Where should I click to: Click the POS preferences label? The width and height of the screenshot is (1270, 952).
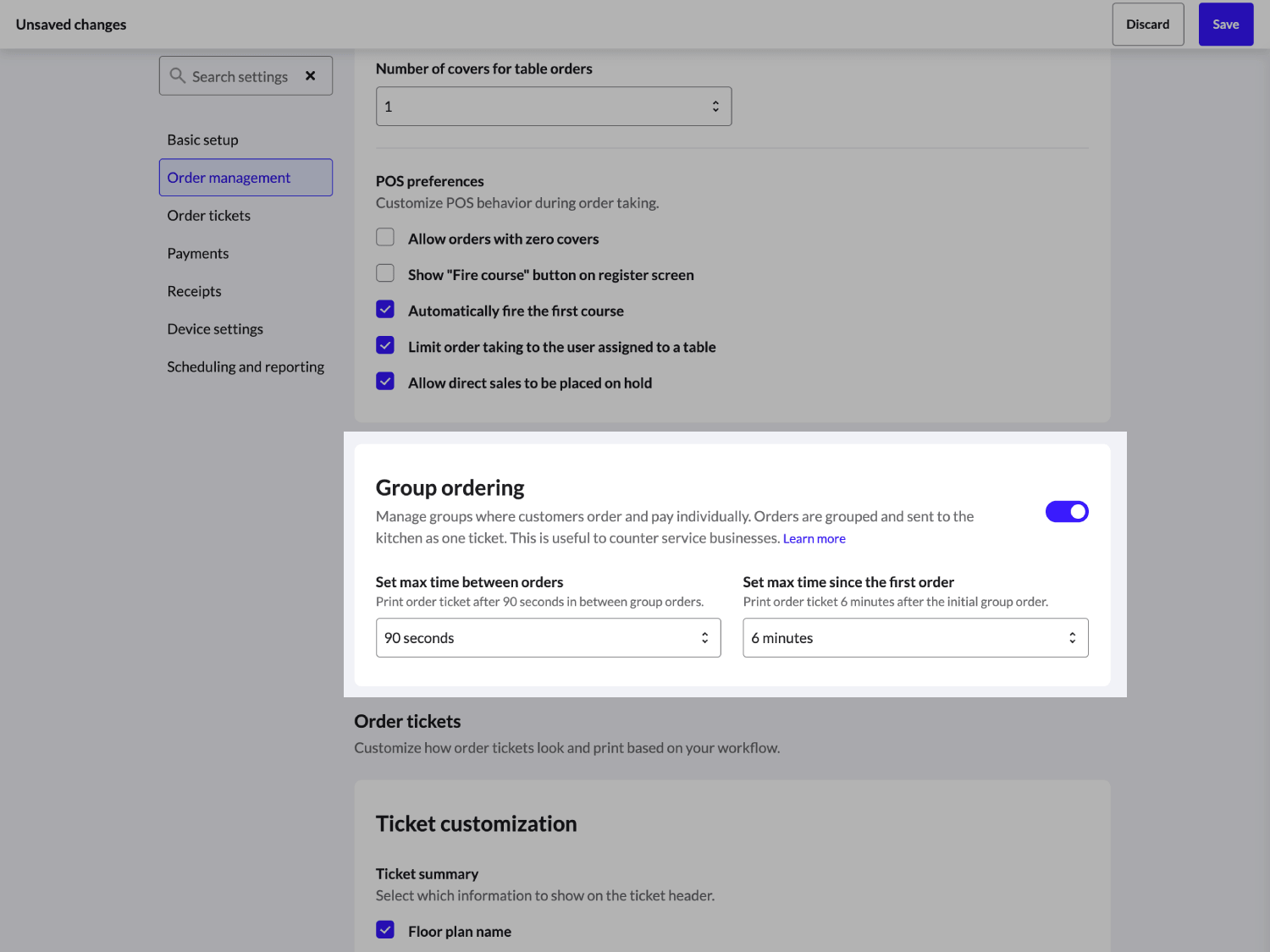[x=430, y=181]
